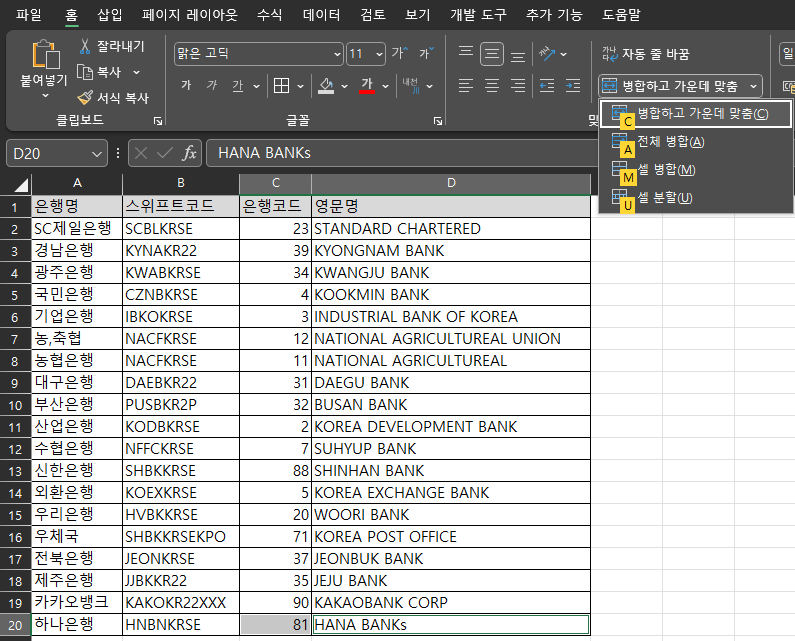Image resolution: width=795 pixels, height=641 pixels.
Task: Click the Paste (붙여넣기) clipboard icon
Action: click(x=46, y=54)
